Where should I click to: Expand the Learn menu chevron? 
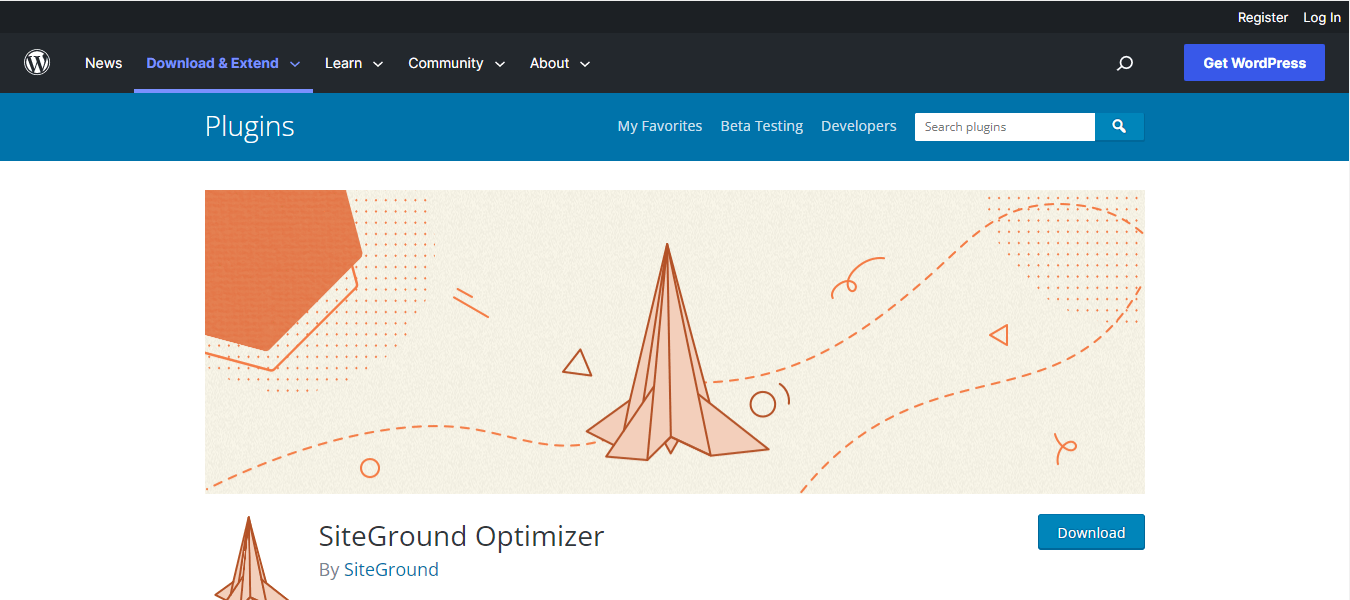coord(380,63)
